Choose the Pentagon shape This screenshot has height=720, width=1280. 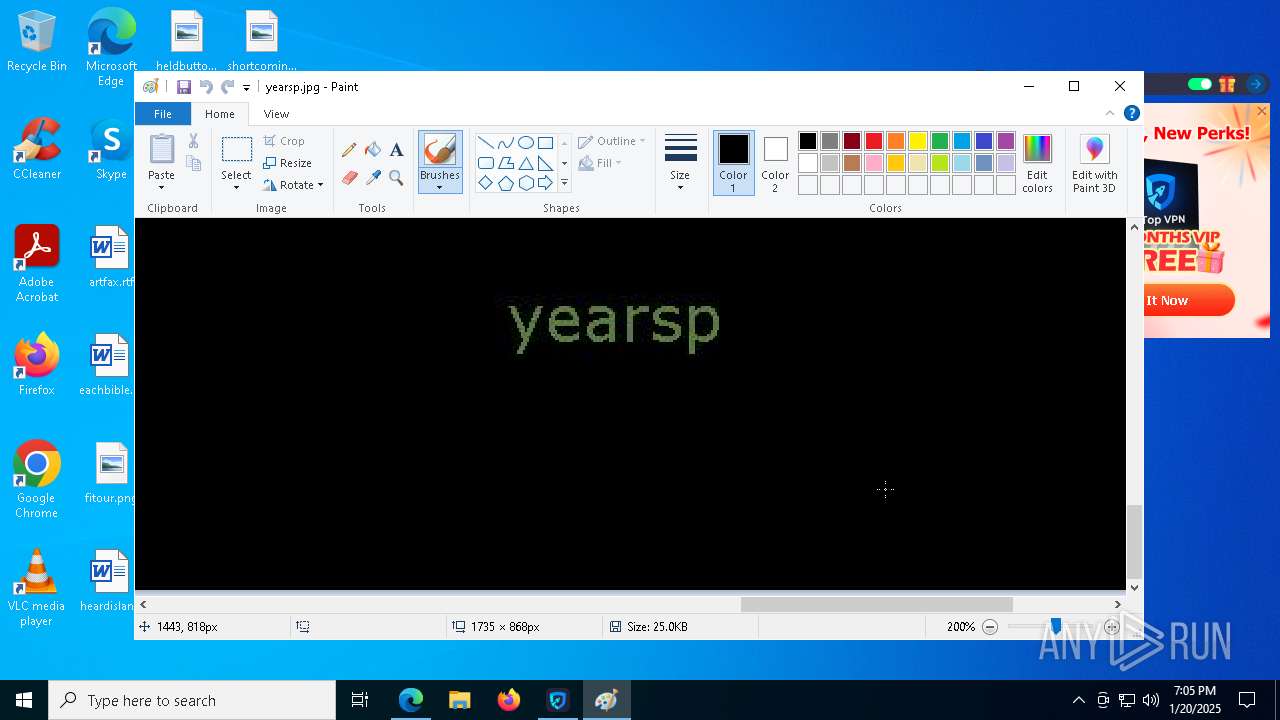click(505, 183)
